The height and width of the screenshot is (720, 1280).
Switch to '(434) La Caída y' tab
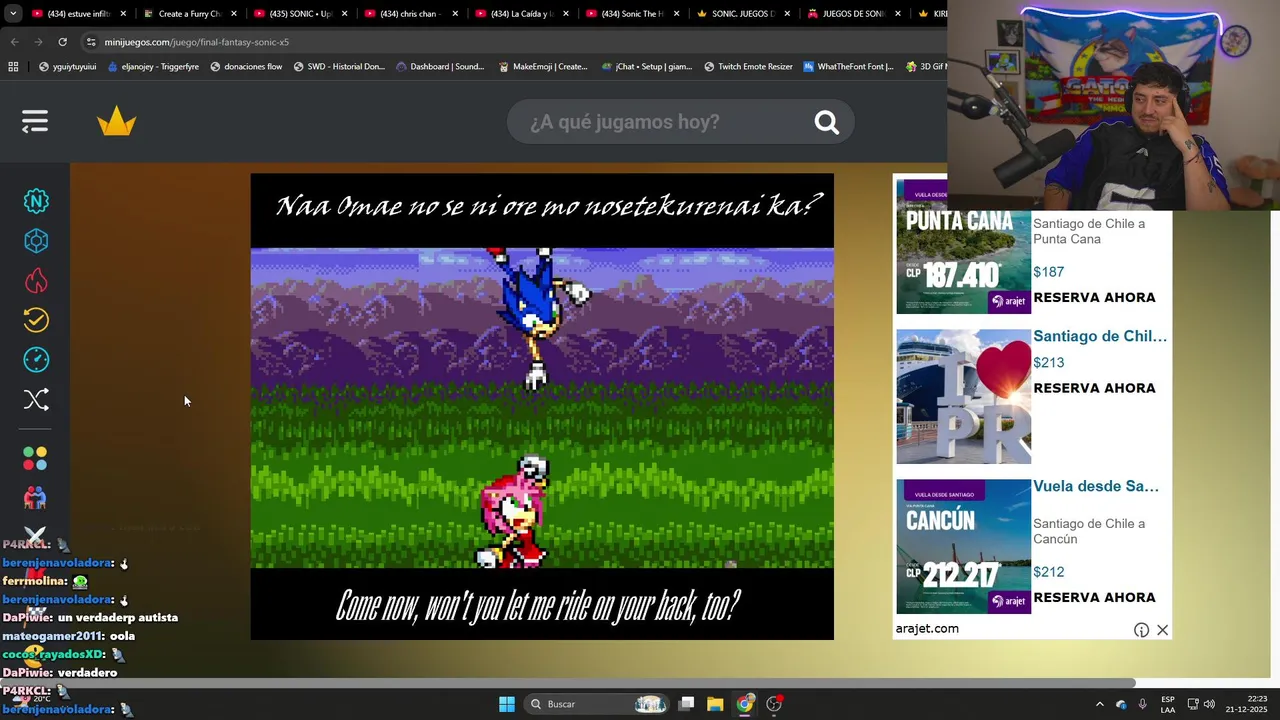click(x=523, y=14)
